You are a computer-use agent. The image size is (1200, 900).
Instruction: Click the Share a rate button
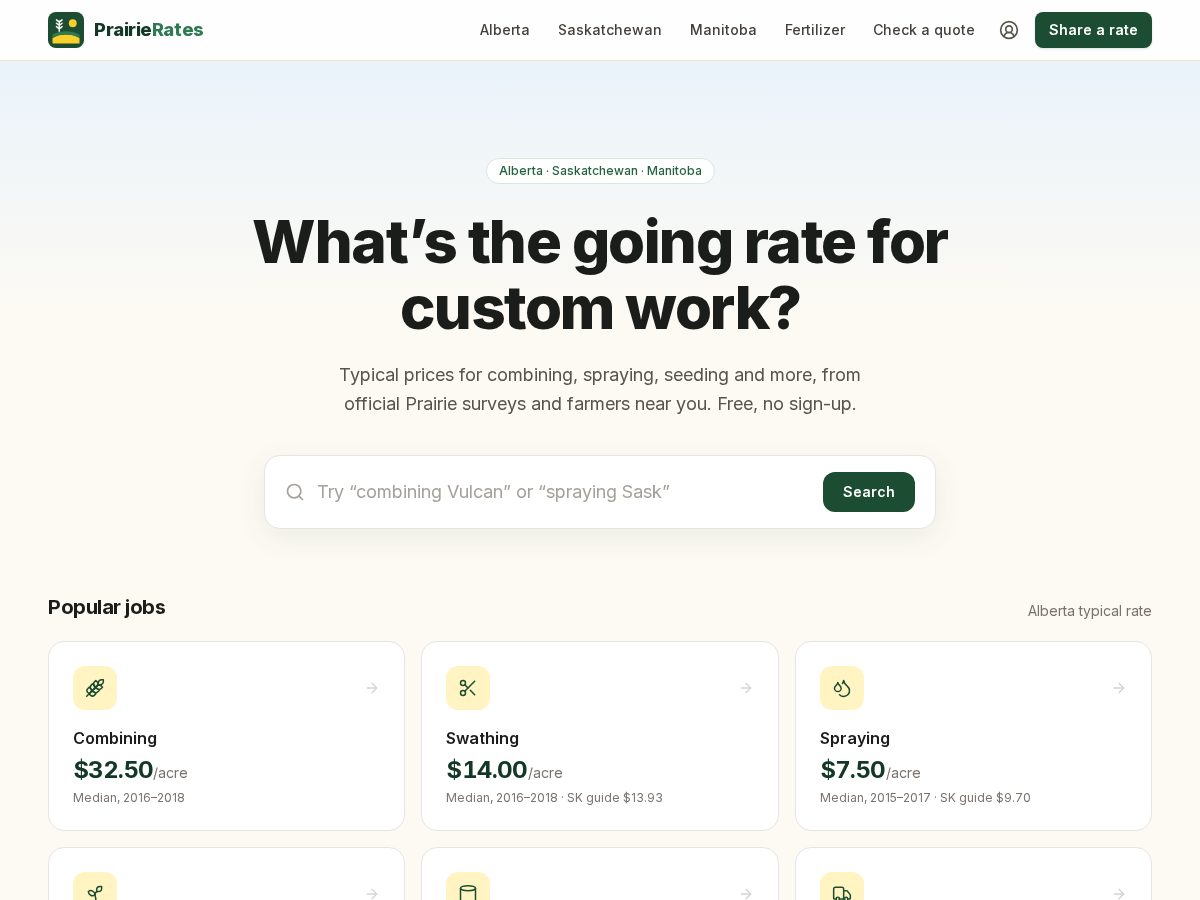1093,30
